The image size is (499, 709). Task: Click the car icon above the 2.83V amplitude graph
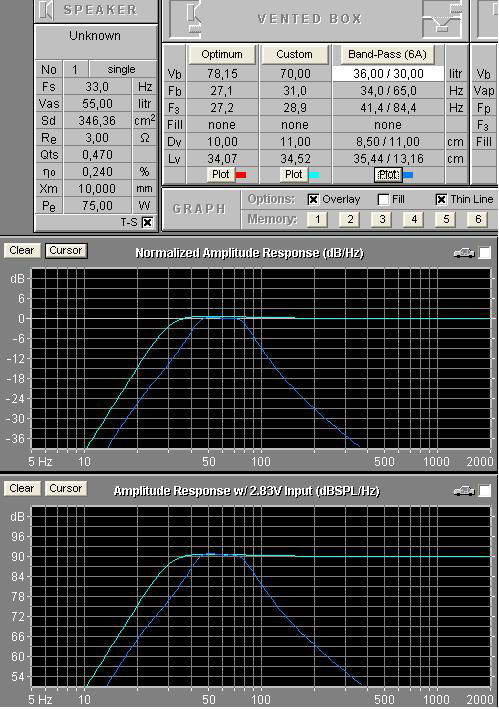(464, 491)
